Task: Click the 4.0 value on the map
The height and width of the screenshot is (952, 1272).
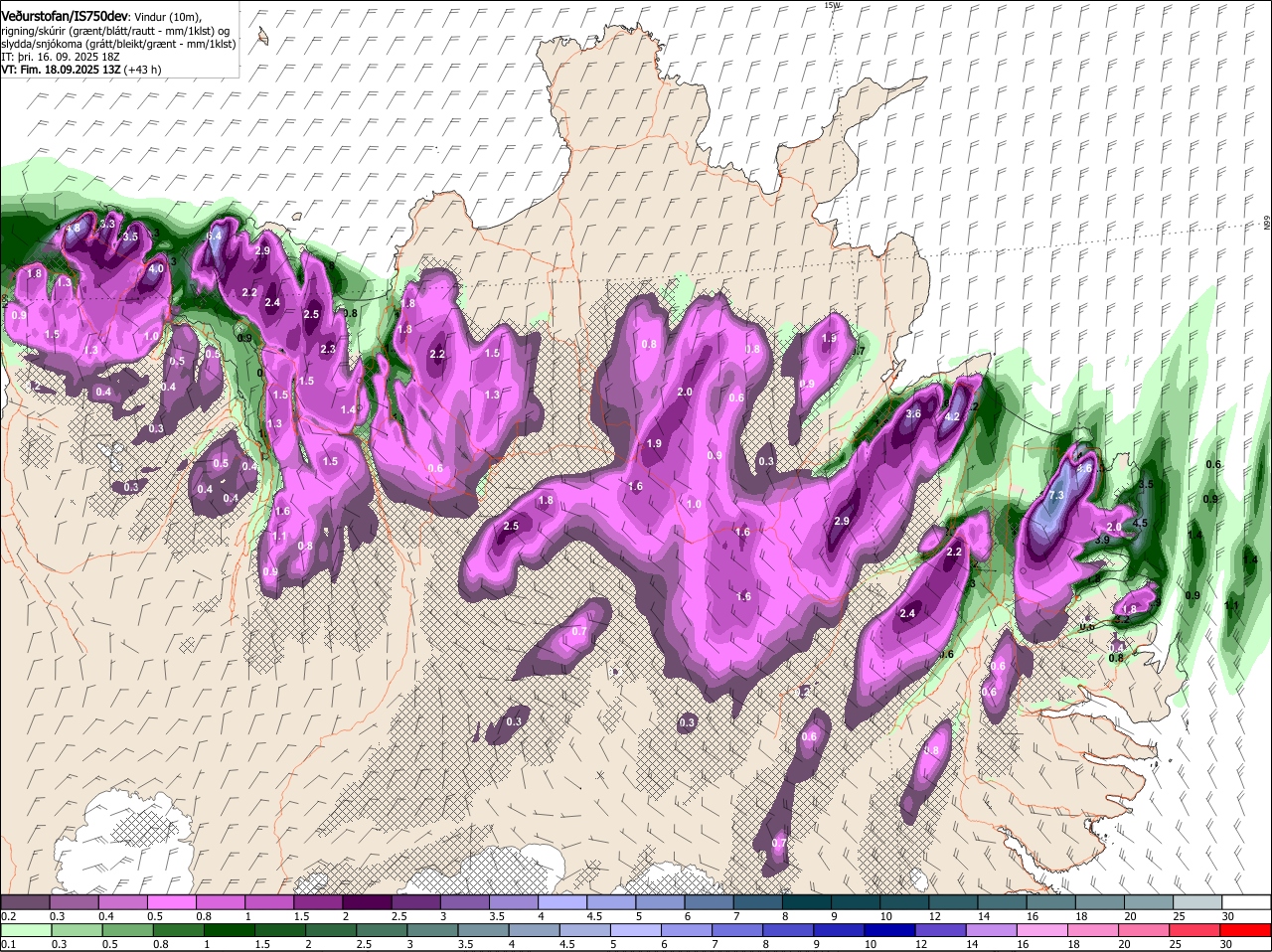Action: click(156, 268)
